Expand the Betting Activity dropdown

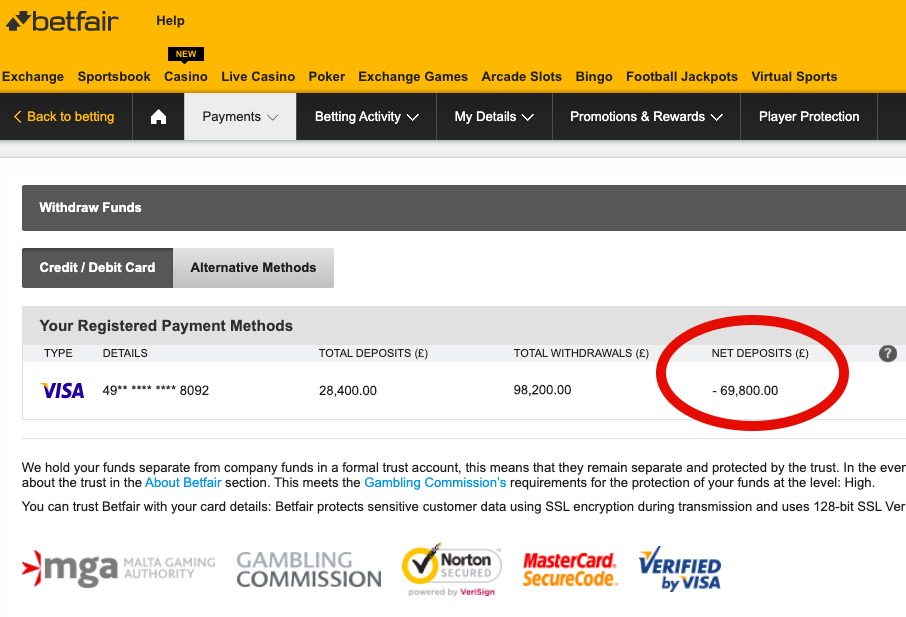tap(366, 117)
